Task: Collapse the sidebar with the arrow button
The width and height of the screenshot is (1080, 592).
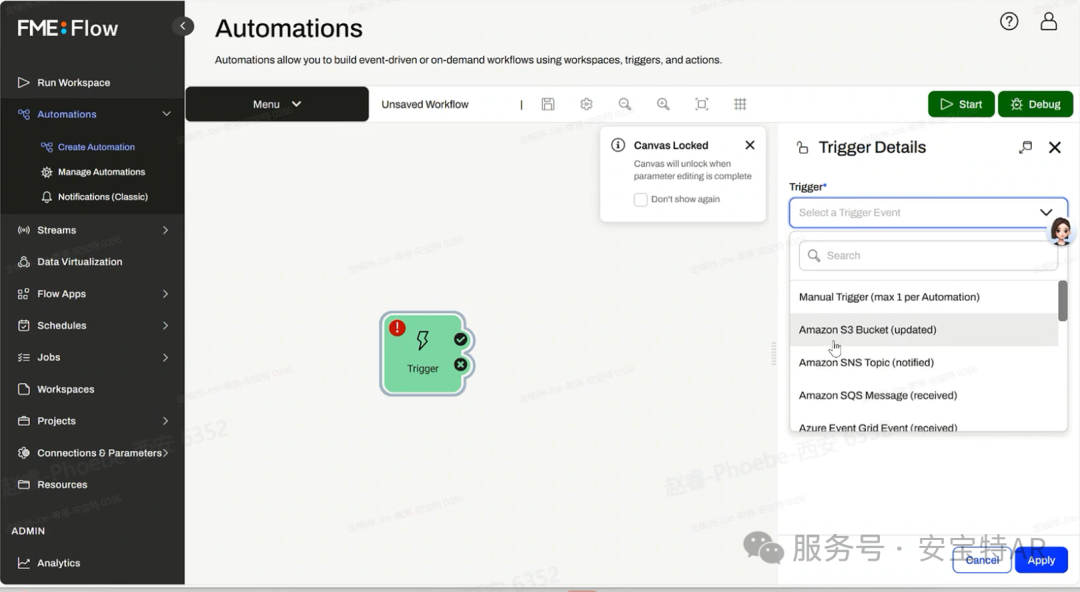Action: click(183, 26)
